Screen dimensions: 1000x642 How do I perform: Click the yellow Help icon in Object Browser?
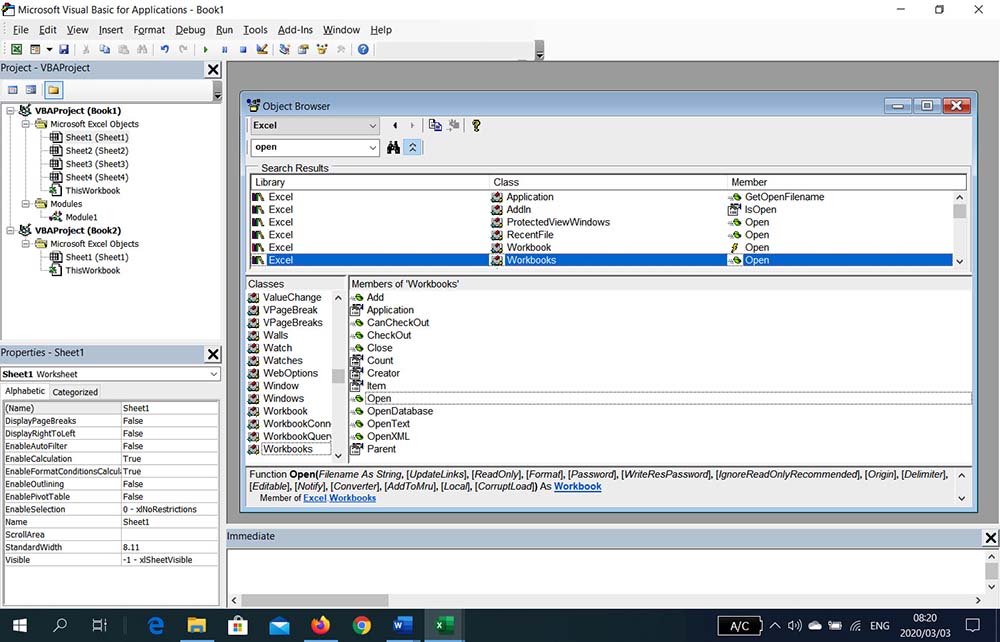(476, 126)
